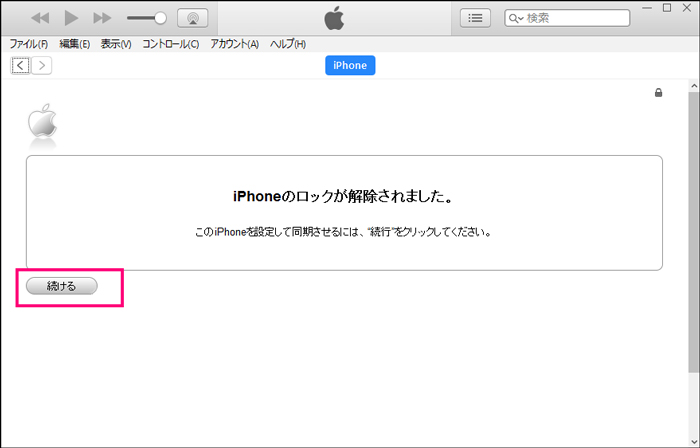
Task: Click heading iPhoneのロックが解除されました。
Action: tap(343, 196)
